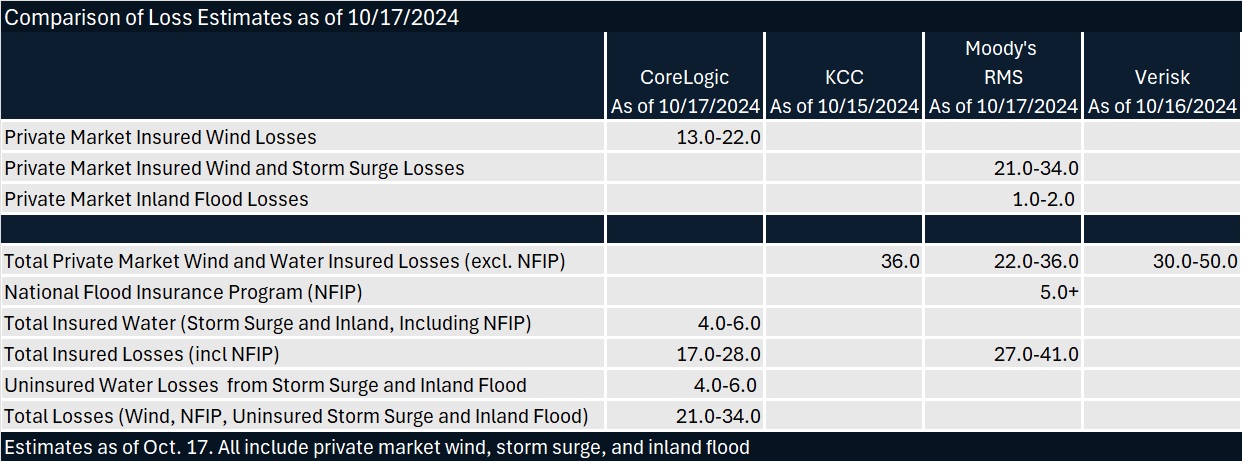Viewport: 1242px width, 461px height.
Task: Click the Moody's 27.0-41.0 total insured cell
Action: (1037, 354)
